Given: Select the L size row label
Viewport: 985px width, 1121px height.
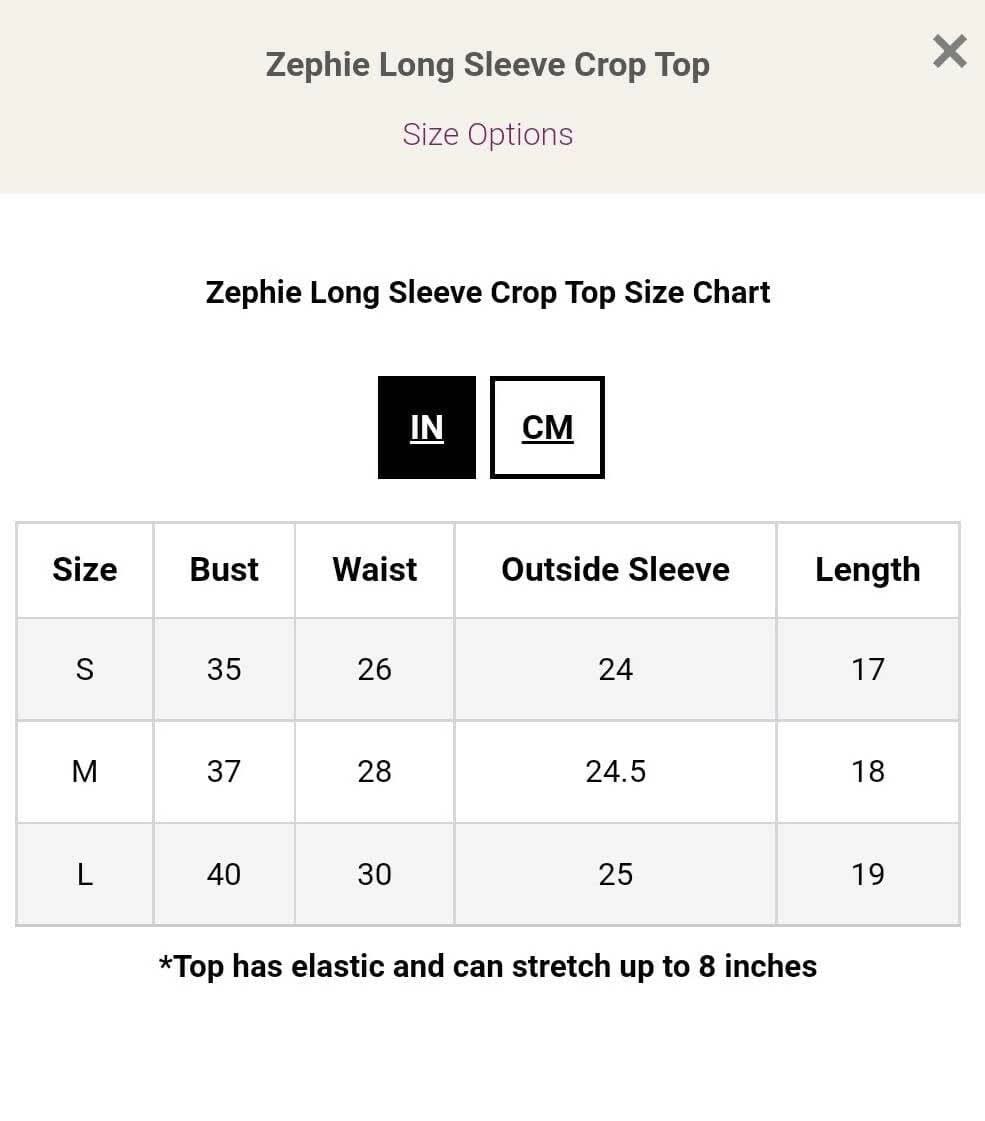Looking at the screenshot, I should (x=85, y=874).
